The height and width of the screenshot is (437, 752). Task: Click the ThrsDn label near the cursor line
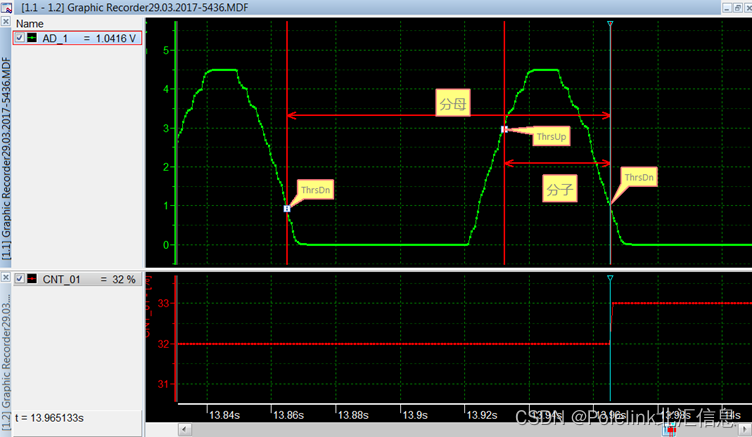pos(639,177)
